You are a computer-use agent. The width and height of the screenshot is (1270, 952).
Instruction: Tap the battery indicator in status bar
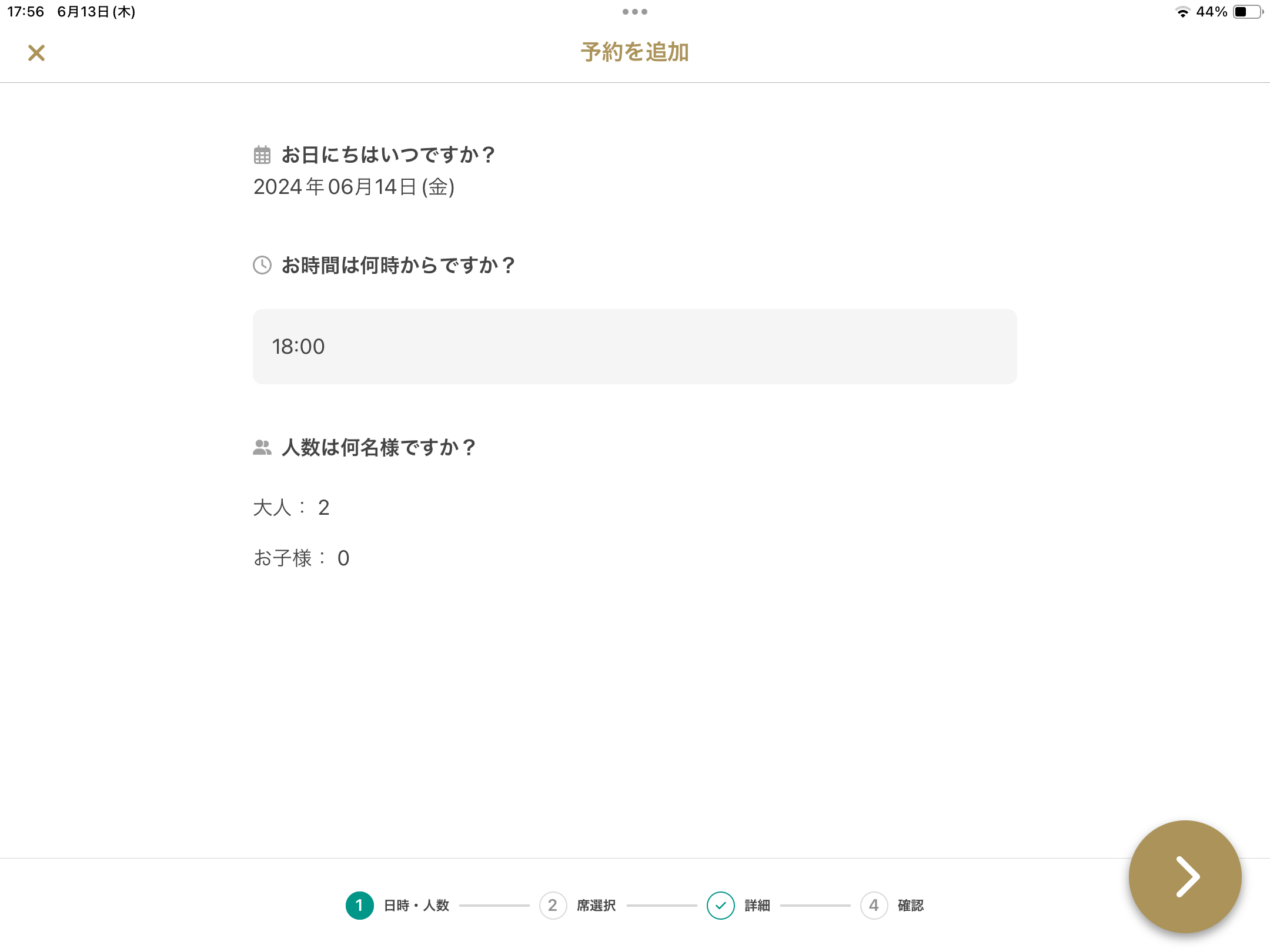click(1248, 12)
